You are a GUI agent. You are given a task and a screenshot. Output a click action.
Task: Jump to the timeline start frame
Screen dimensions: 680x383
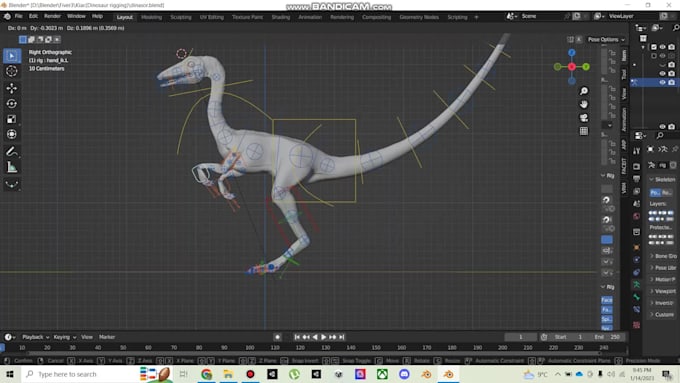click(x=297, y=337)
